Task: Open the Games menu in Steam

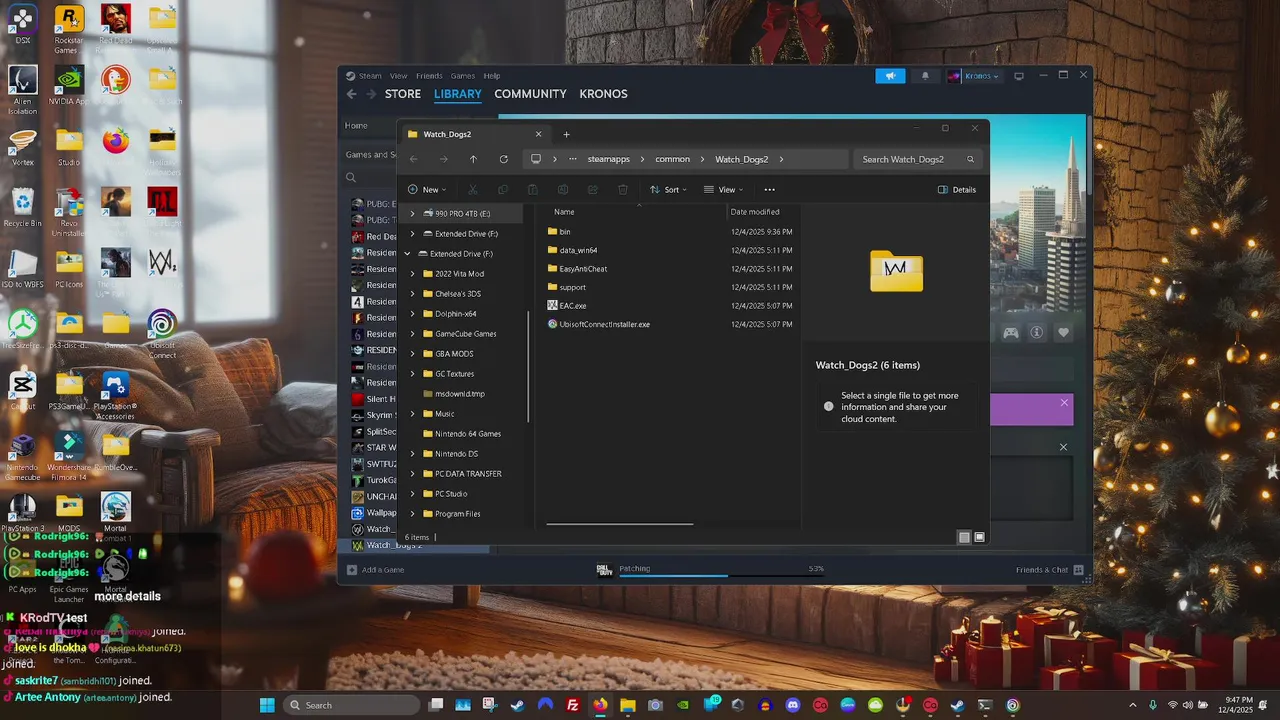Action: [x=463, y=76]
